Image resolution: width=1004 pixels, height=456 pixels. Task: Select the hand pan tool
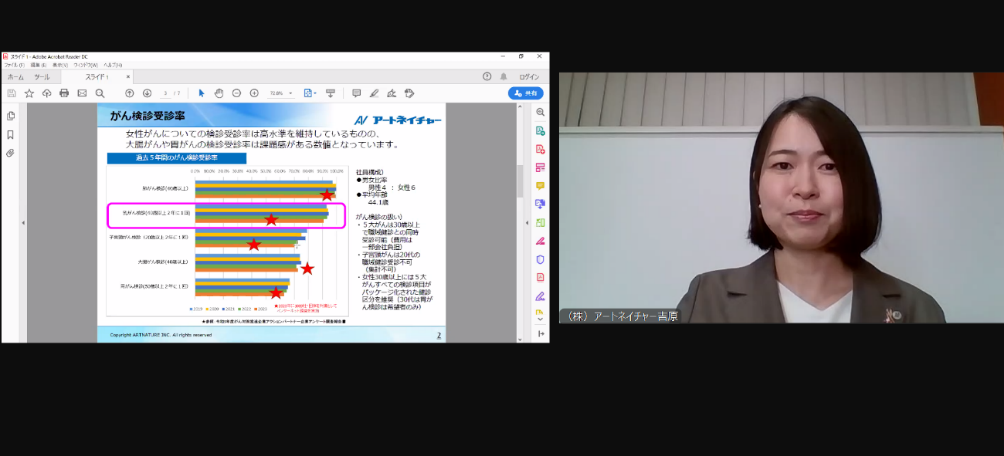click(219, 93)
